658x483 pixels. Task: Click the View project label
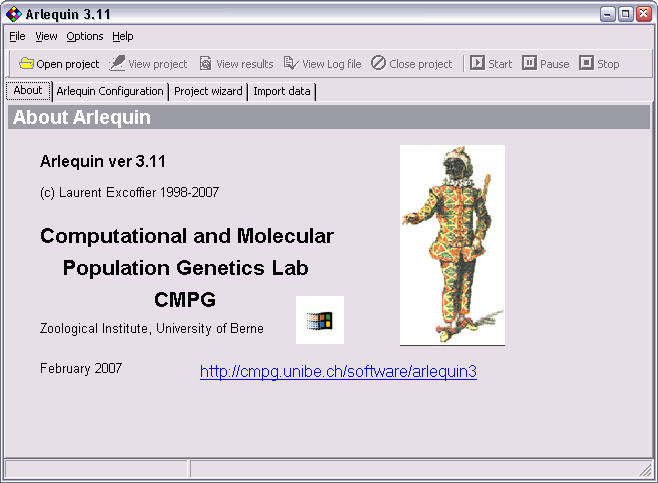[x=158, y=64]
